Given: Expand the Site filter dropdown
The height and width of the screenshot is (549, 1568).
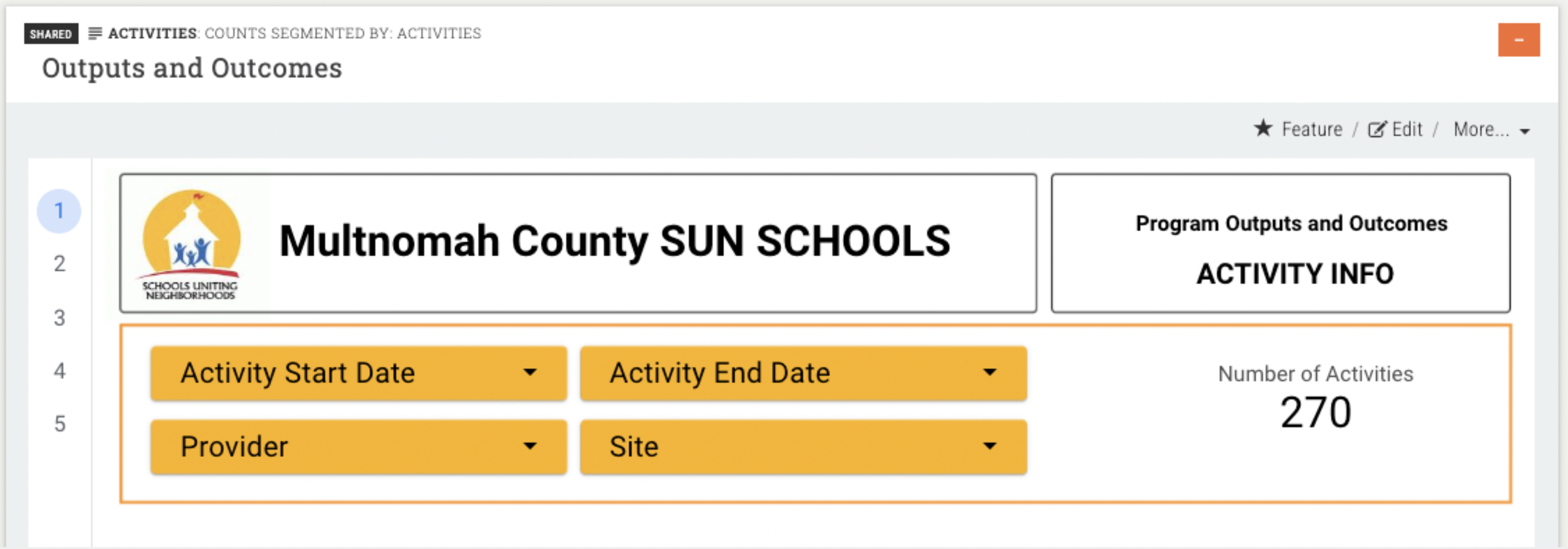Looking at the screenshot, I should click(803, 447).
